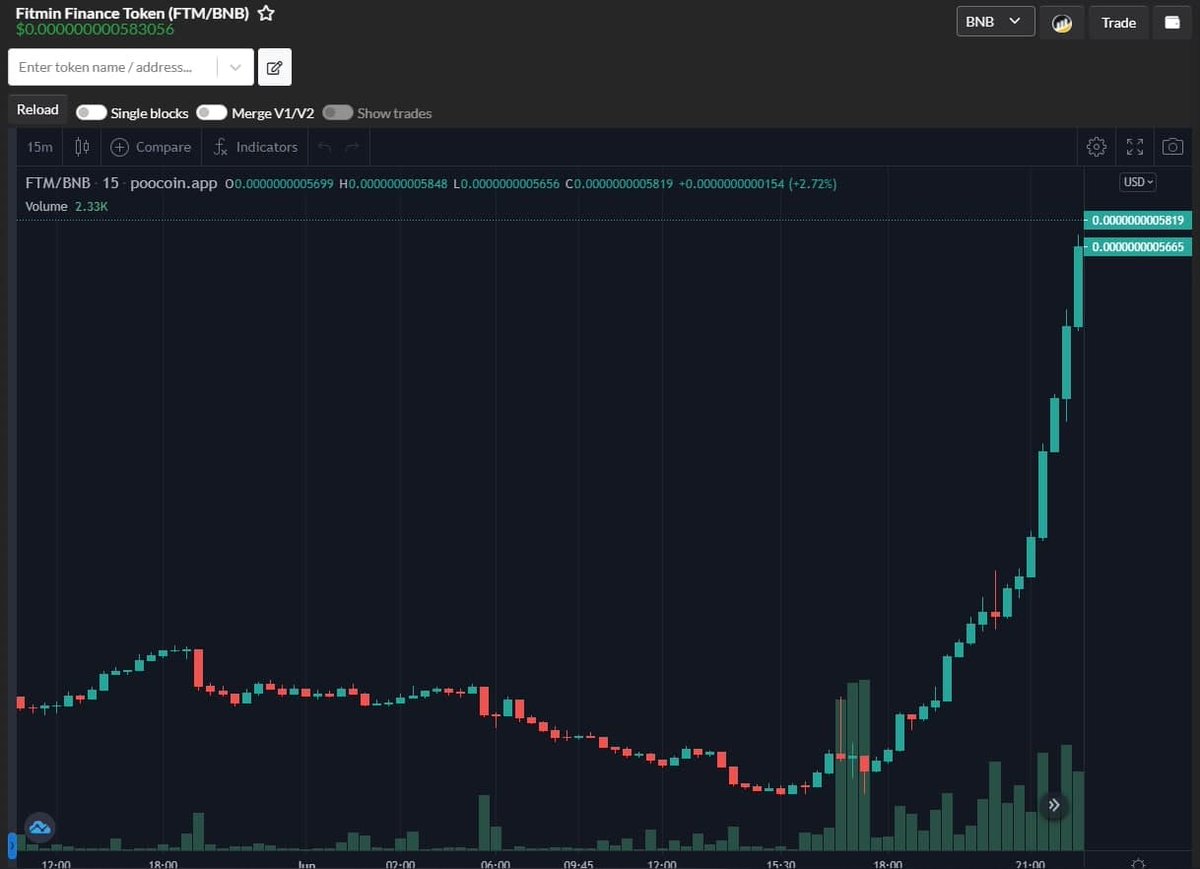Take a chart snapshot with camera icon
This screenshot has height=869, width=1200.
pyautogui.click(x=1172, y=147)
